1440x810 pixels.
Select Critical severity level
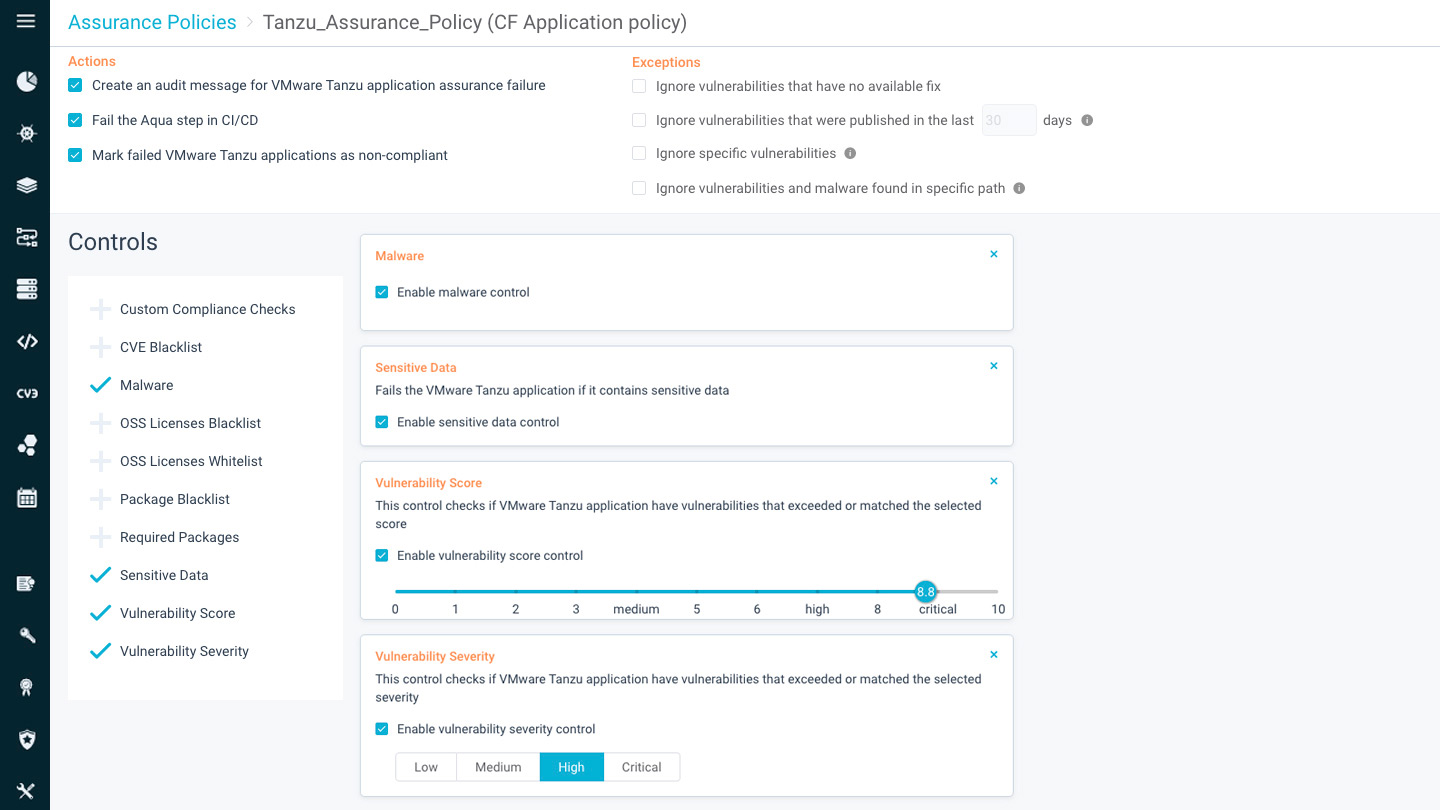[x=641, y=767]
